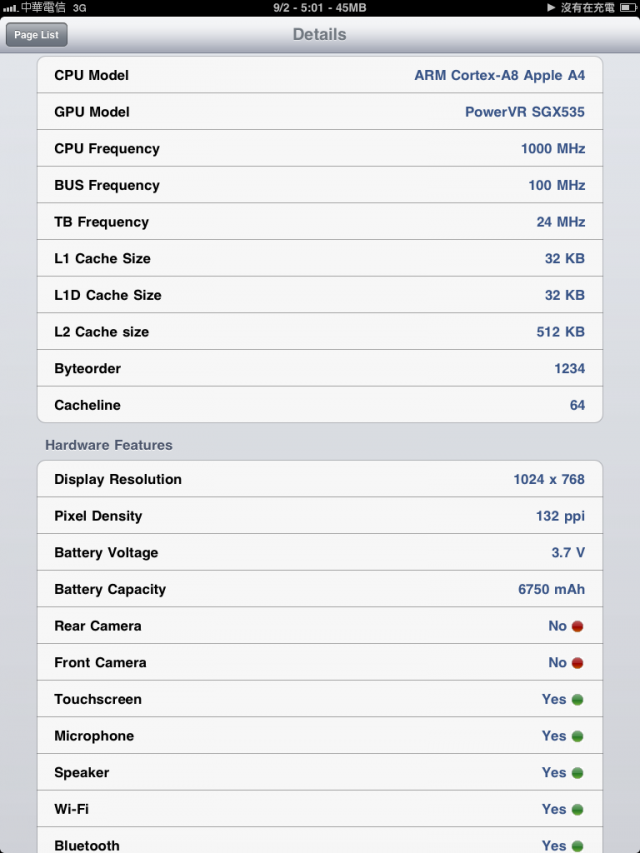Viewport: 640px width, 854px height.
Task: Click the red Front Camera status dot
Action: pos(577,663)
